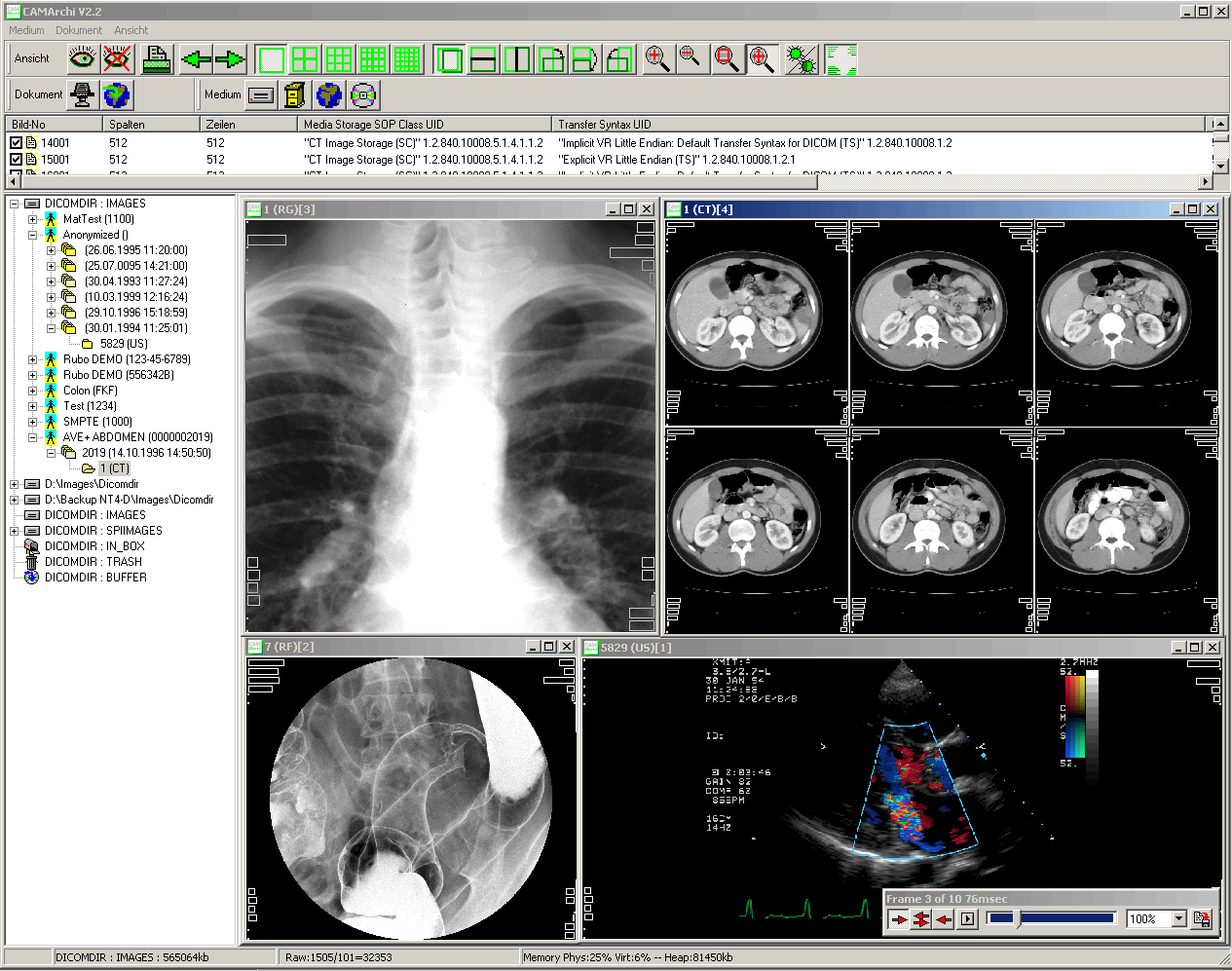The width and height of the screenshot is (1232, 971).
Task: Select the 5x5 grid layout icon
Action: point(407,59)
